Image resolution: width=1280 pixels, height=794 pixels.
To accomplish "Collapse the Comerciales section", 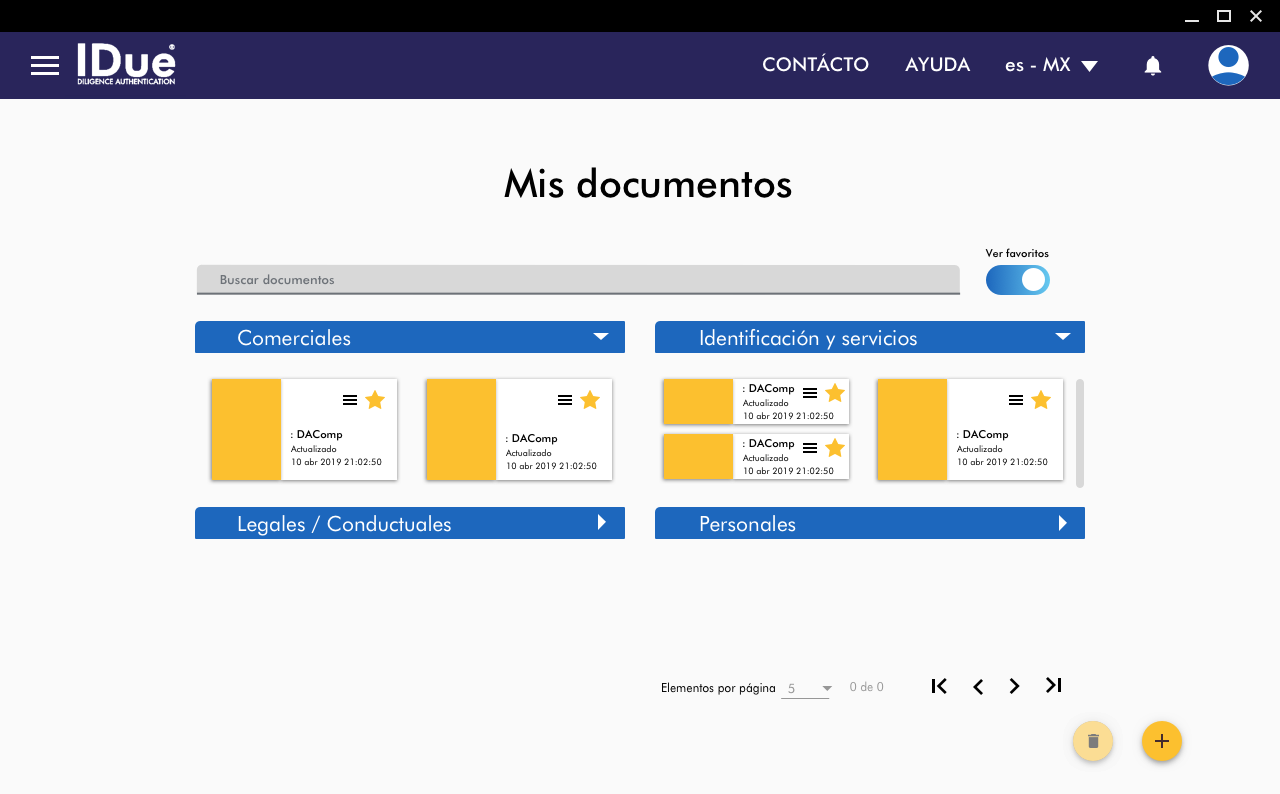I will click(600, 337).
